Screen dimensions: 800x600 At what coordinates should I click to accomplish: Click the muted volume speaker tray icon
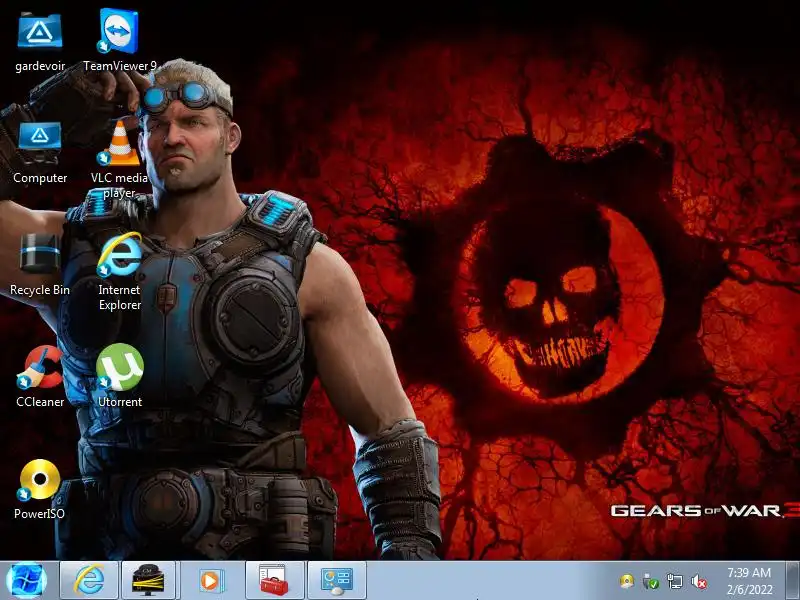(698, 581)
